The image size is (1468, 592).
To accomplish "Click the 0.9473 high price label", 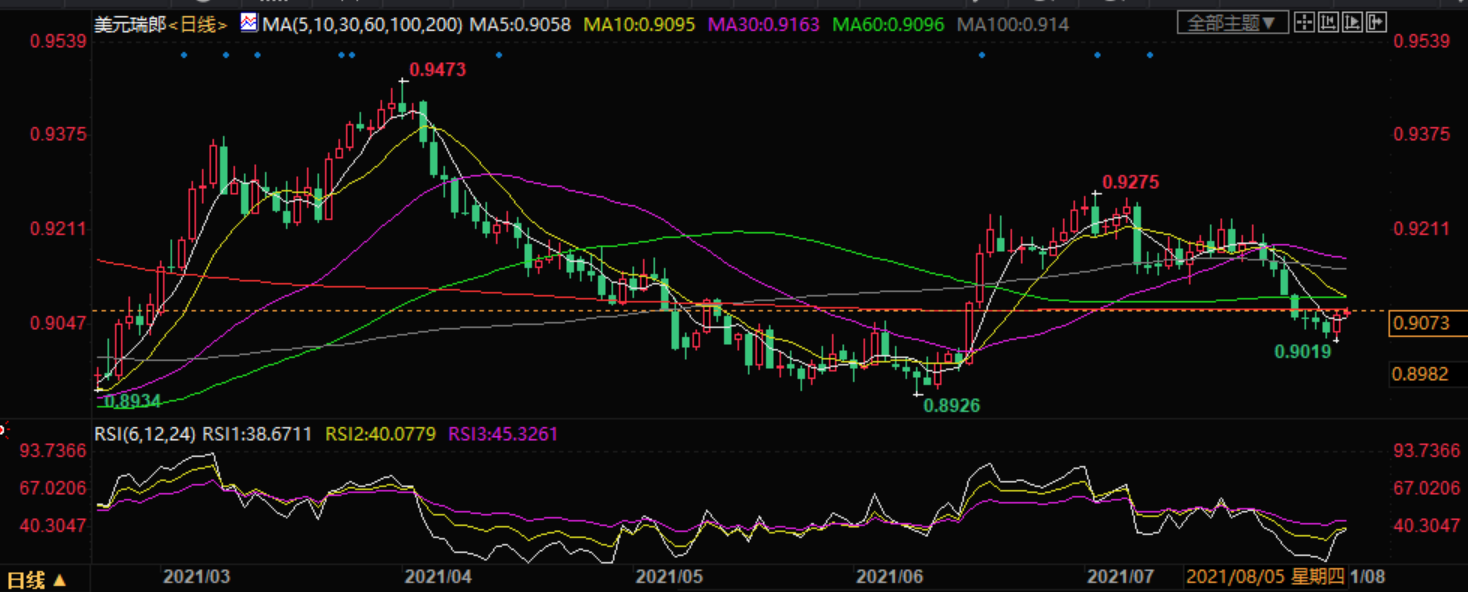I will click(x=438, y=69).
